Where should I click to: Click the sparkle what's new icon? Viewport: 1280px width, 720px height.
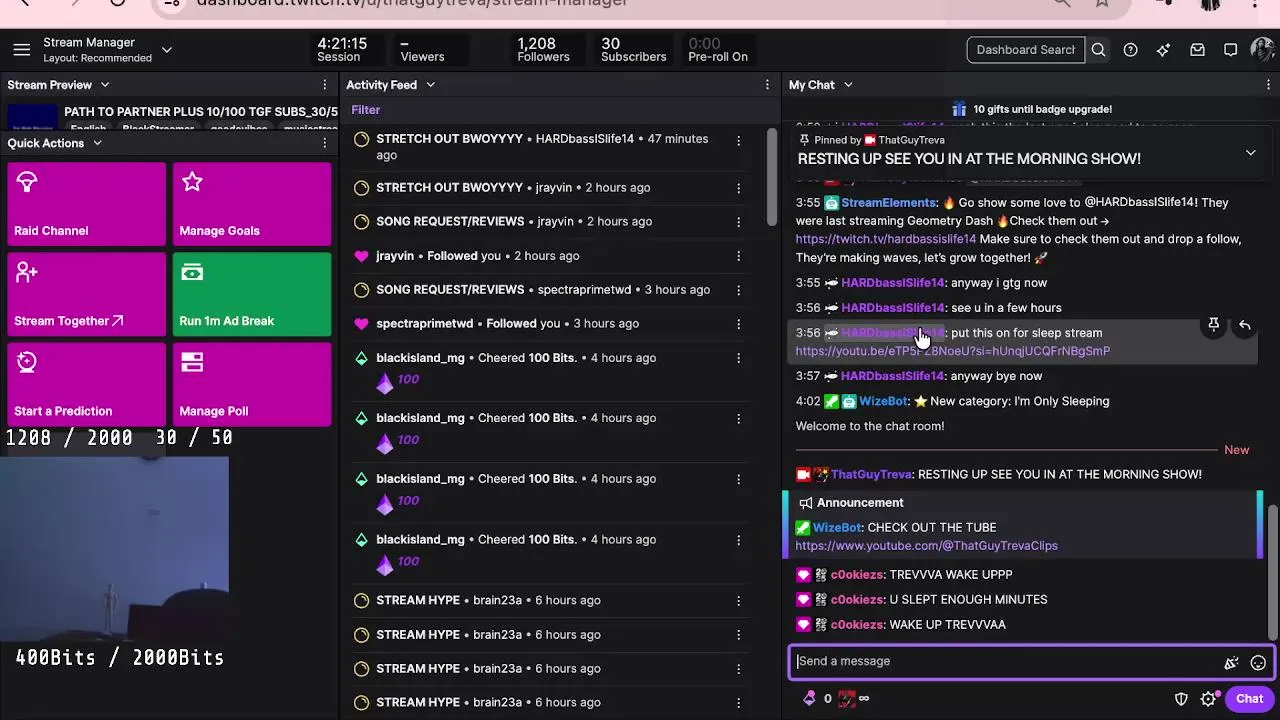(x=1163, y=50)
